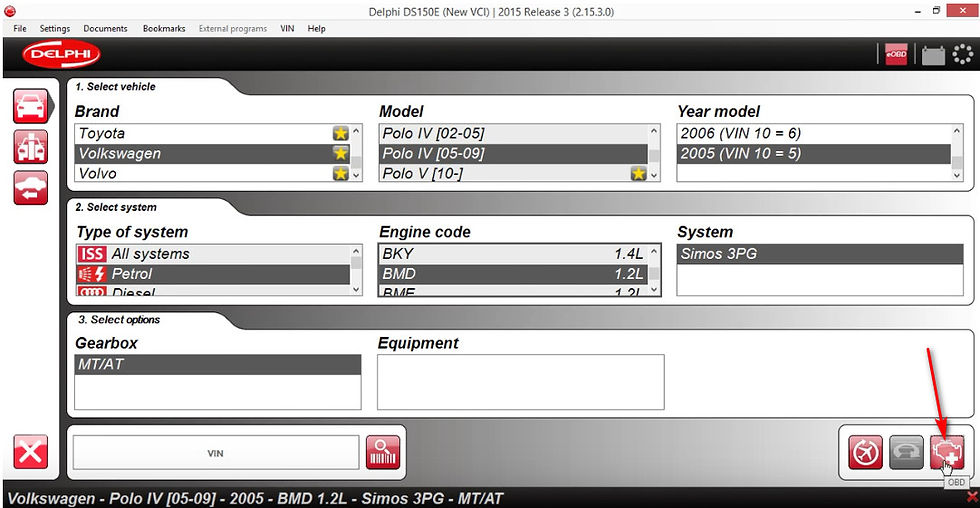Click the application icon in title bar
Viewport: 980px width, 508px height.
pyautogui.click(x=9, y=11)
